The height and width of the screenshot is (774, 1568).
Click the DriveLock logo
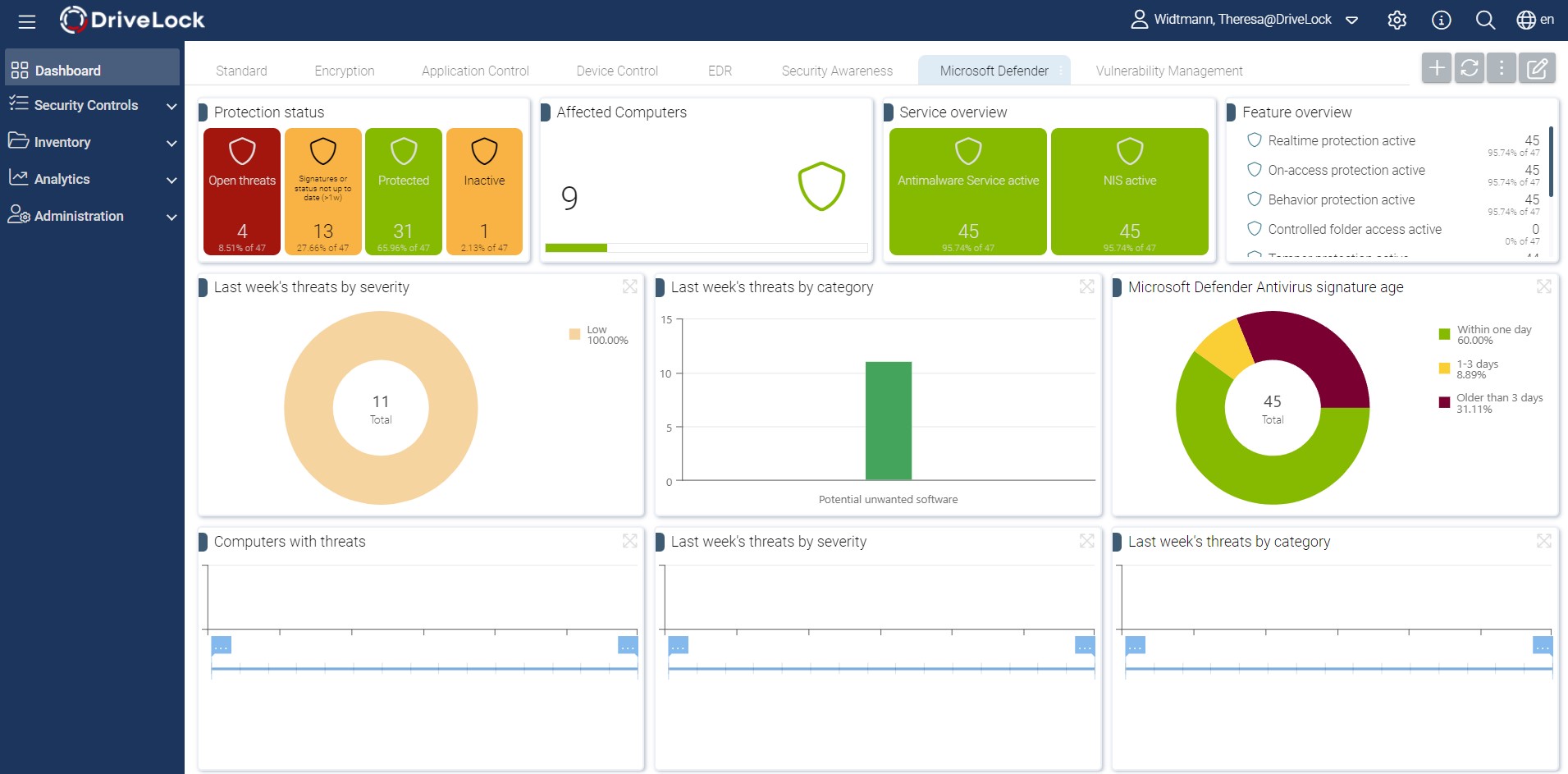[x=132, y=20]
